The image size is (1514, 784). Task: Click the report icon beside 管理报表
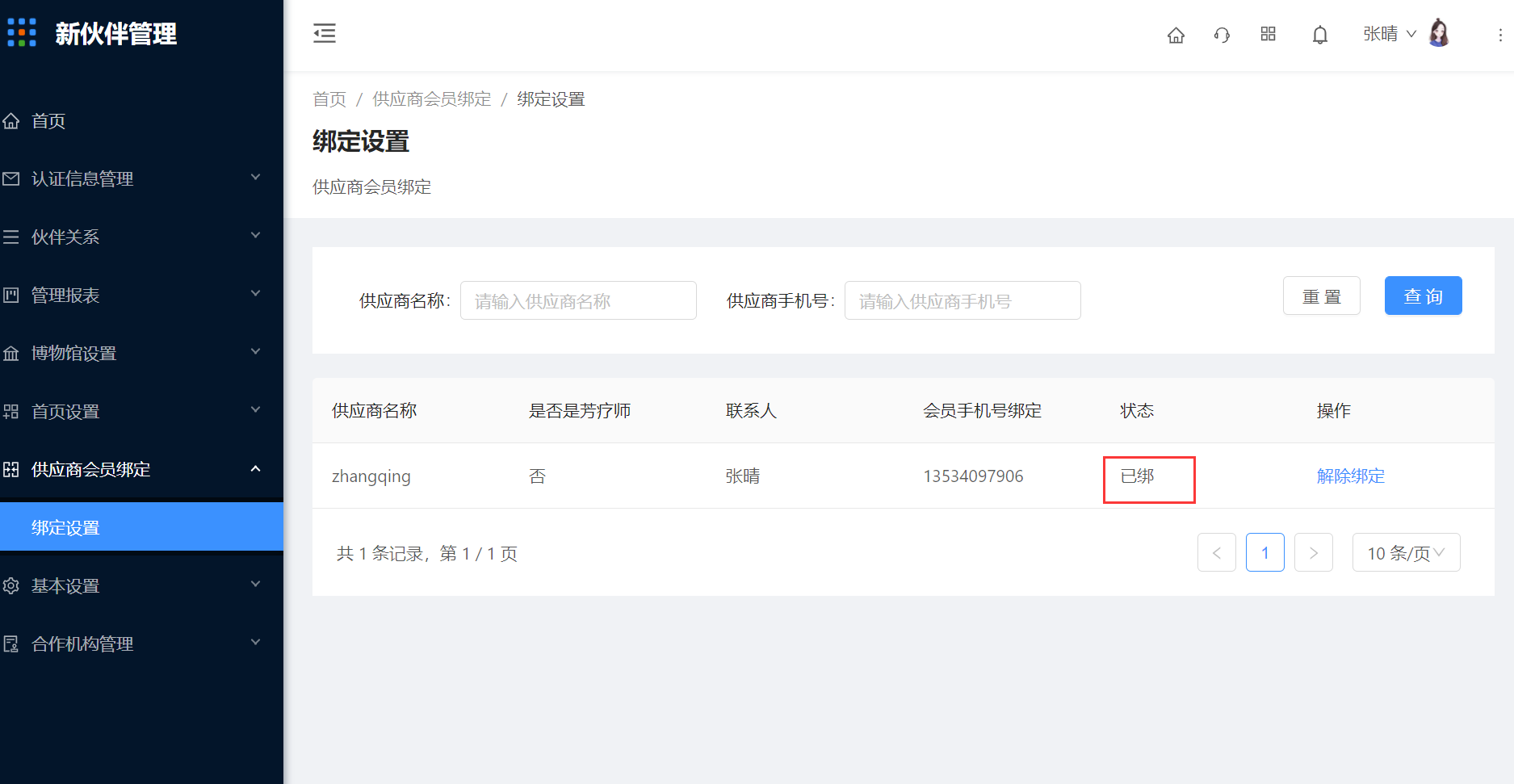tap(11, 296)
